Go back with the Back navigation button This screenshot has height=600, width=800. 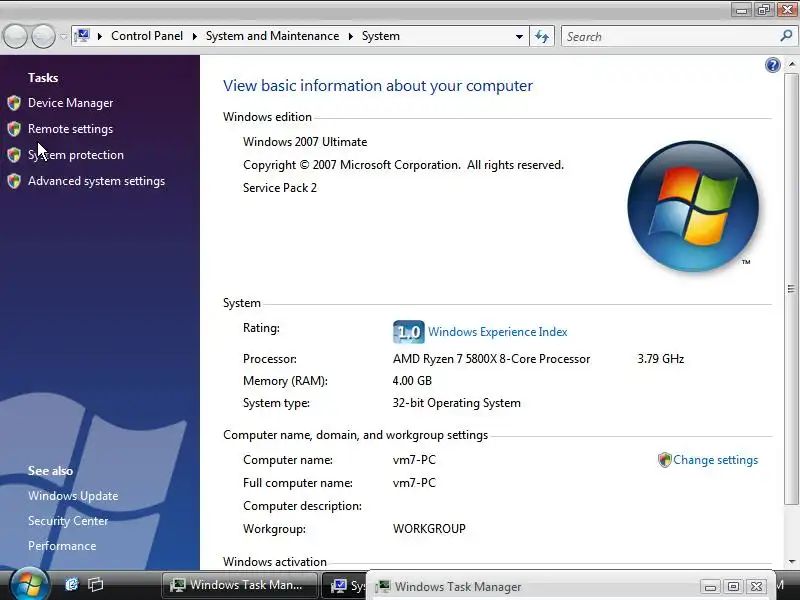tap(15, 37)
